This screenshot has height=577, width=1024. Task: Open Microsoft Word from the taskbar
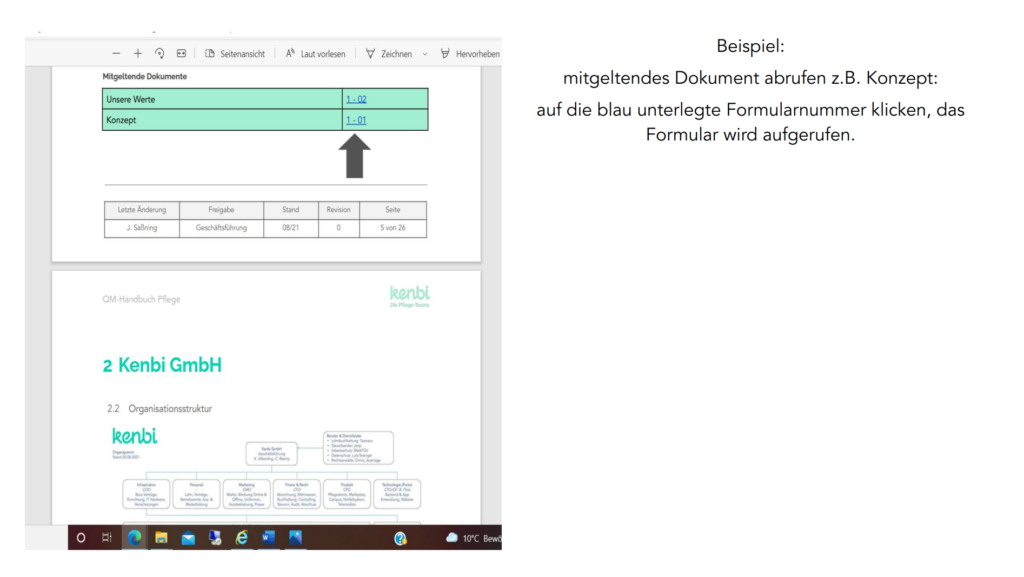(x=268, y=538)
